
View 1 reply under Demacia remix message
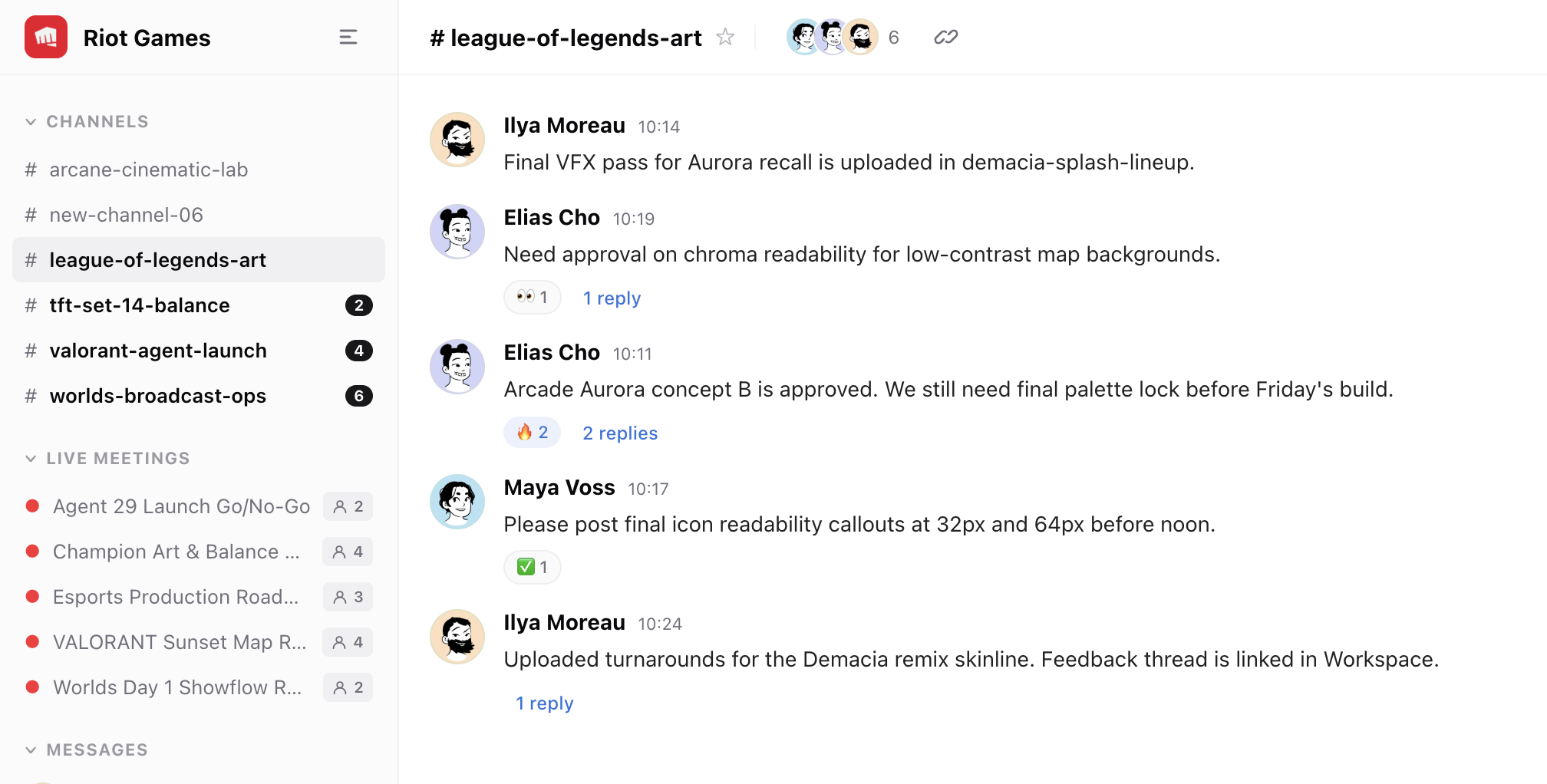pos(544,703)
